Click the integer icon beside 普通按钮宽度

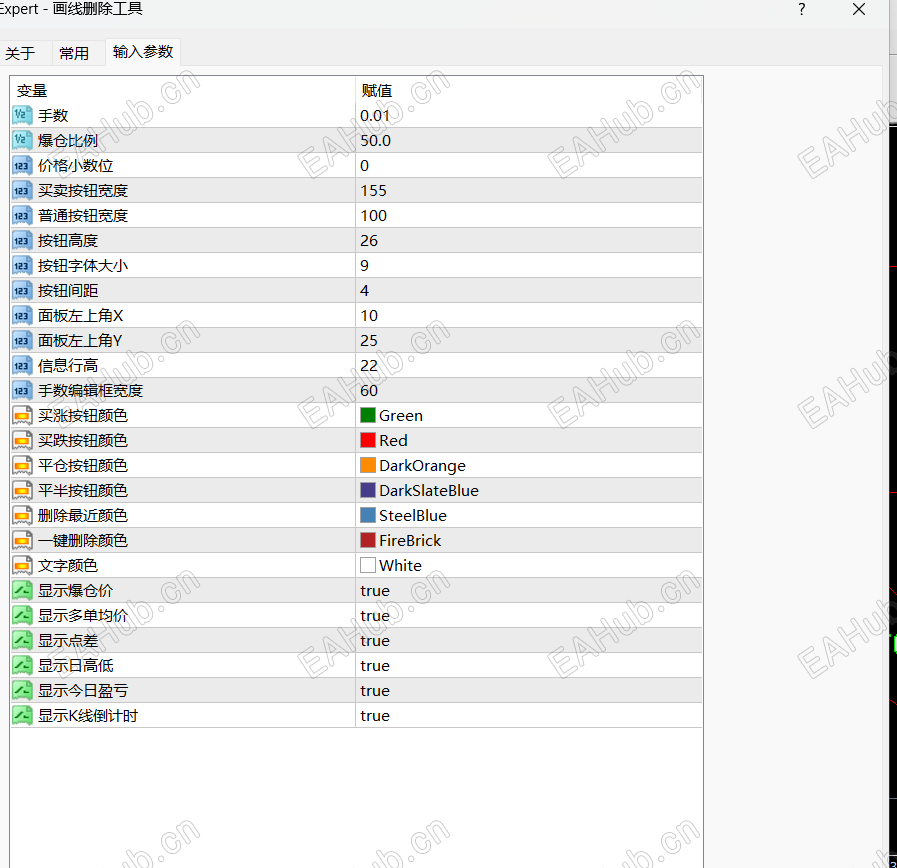[x=22, y=216]
